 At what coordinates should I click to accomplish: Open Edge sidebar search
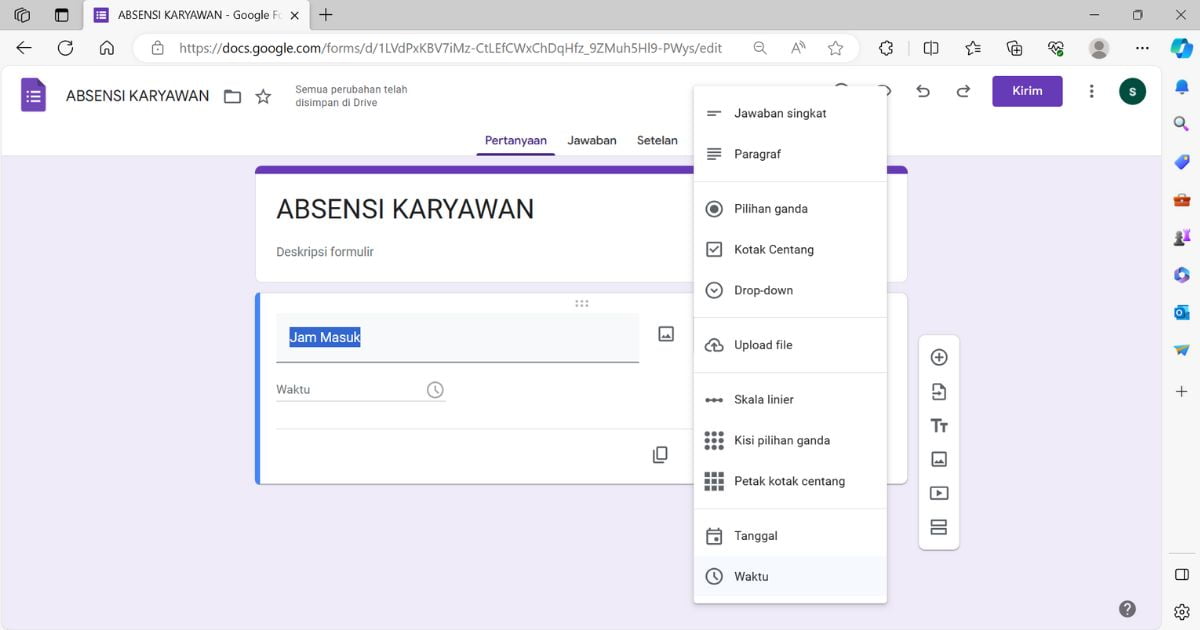click(x=1182, y=124)
